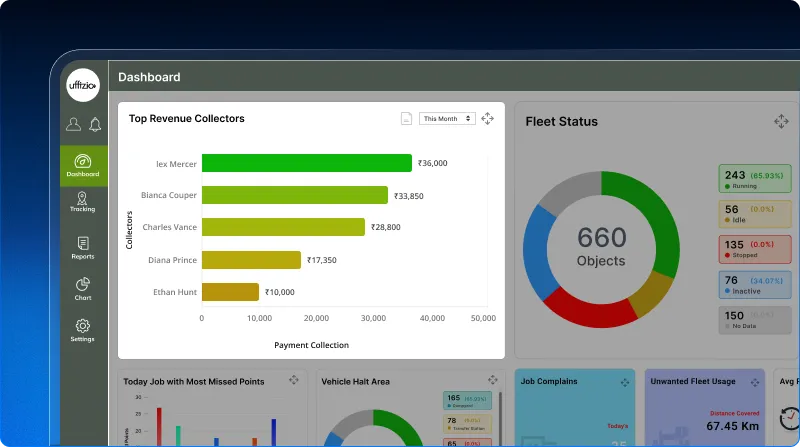The image size is (800, 447).
Task: Click the ₹10,000 value label
Action: (x=280, y=292)
